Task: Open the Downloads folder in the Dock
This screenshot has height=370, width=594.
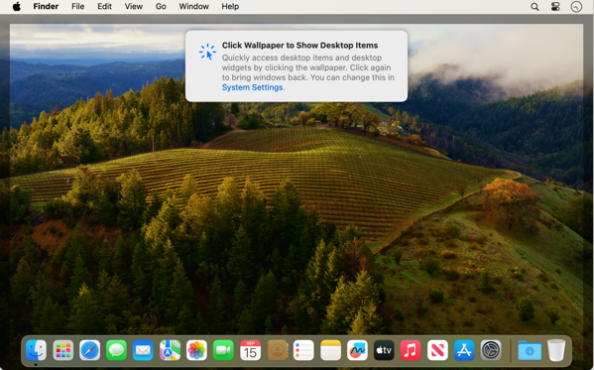Action: (x=530, y=350)
